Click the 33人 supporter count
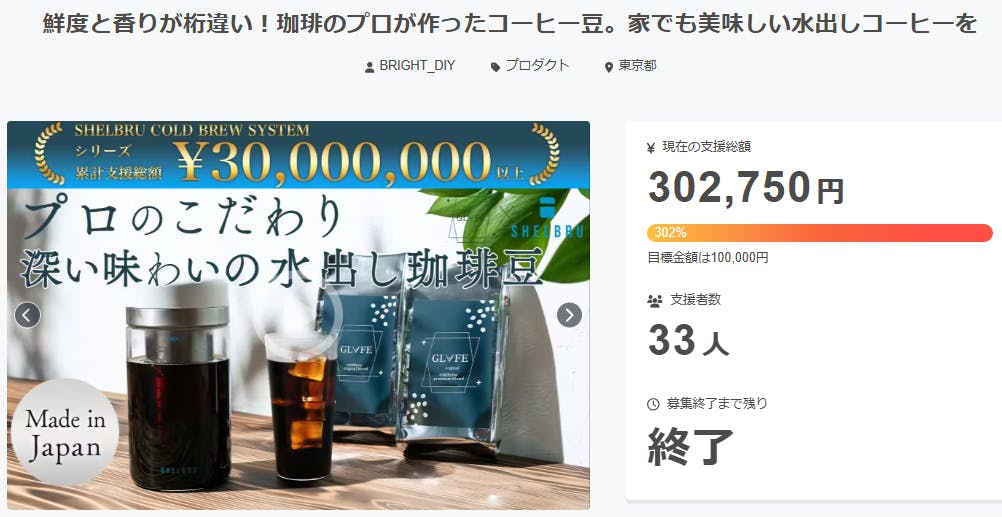The width and height of the screenshot is (1002, 517). click(688, 341)
